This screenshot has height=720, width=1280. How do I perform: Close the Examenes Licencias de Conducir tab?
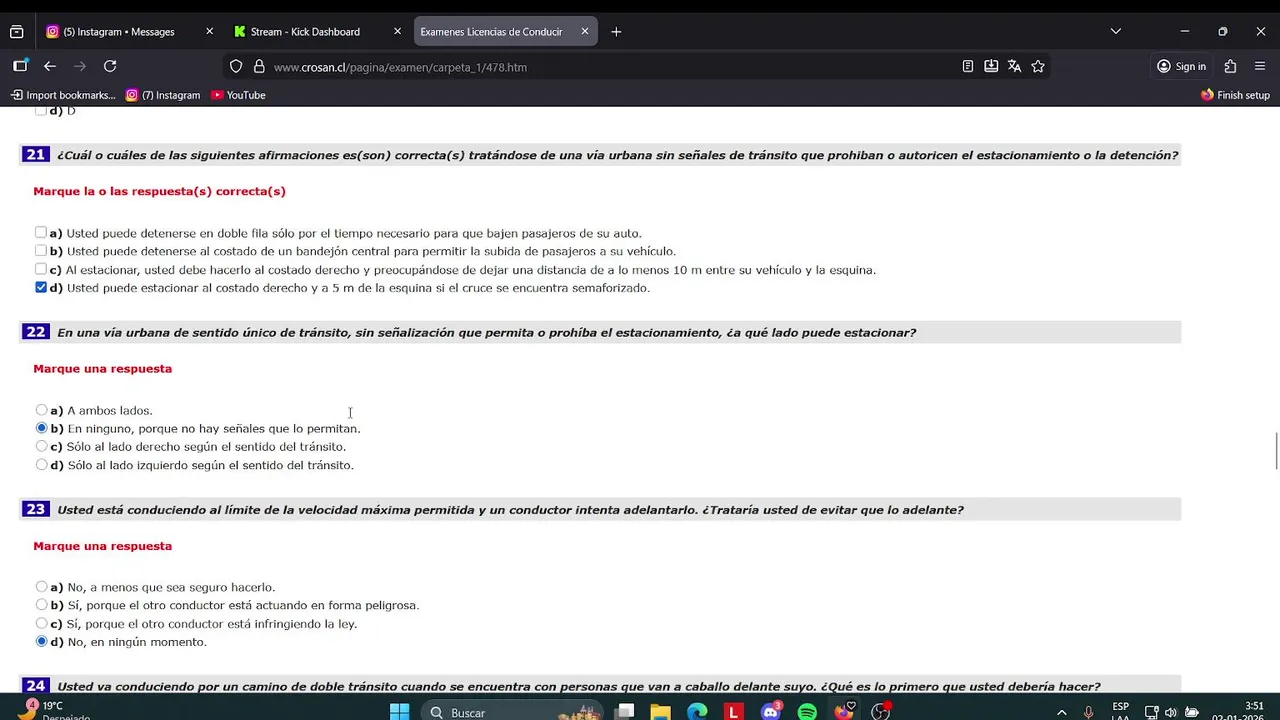[x=585, y=32]
